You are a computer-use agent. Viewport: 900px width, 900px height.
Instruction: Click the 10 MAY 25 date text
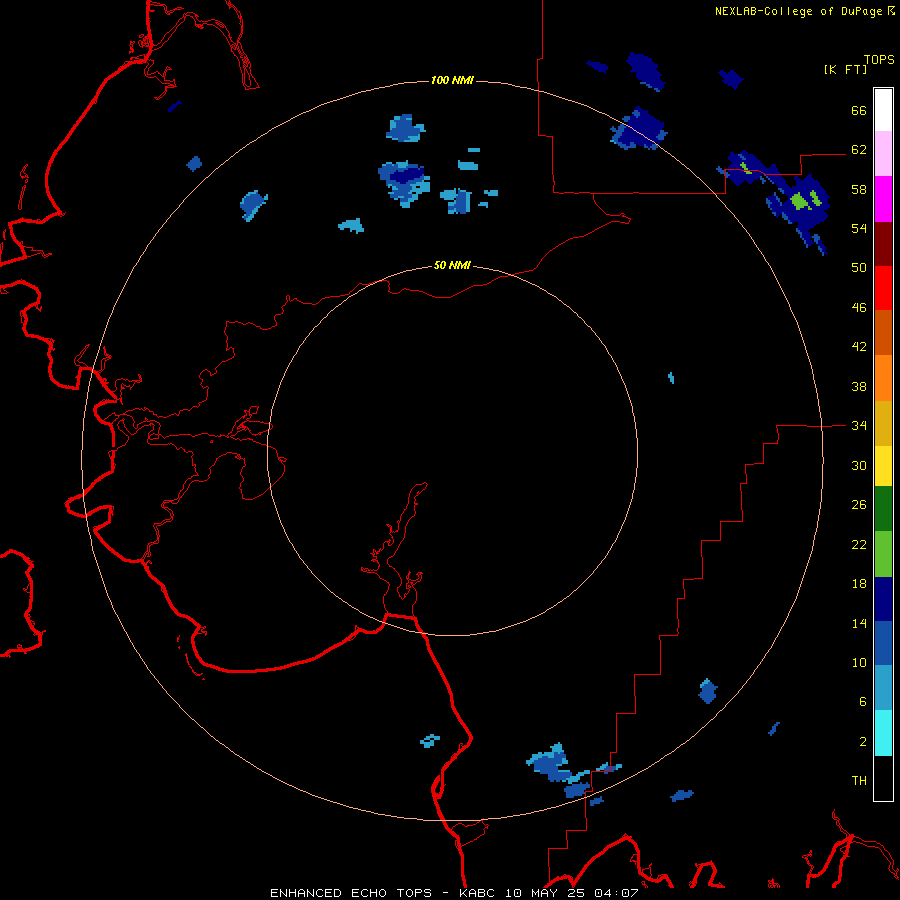546,893
